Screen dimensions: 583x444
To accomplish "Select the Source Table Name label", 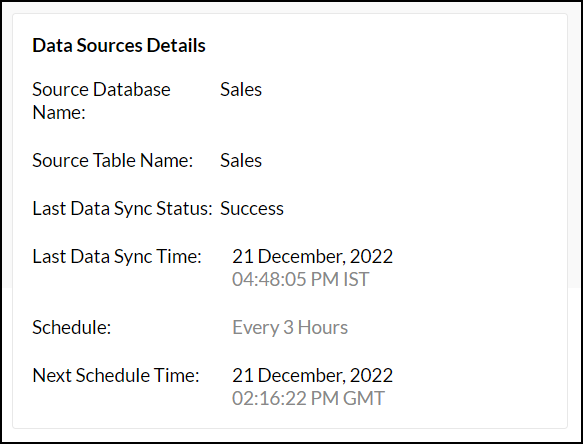I will (x=112, y=161).
